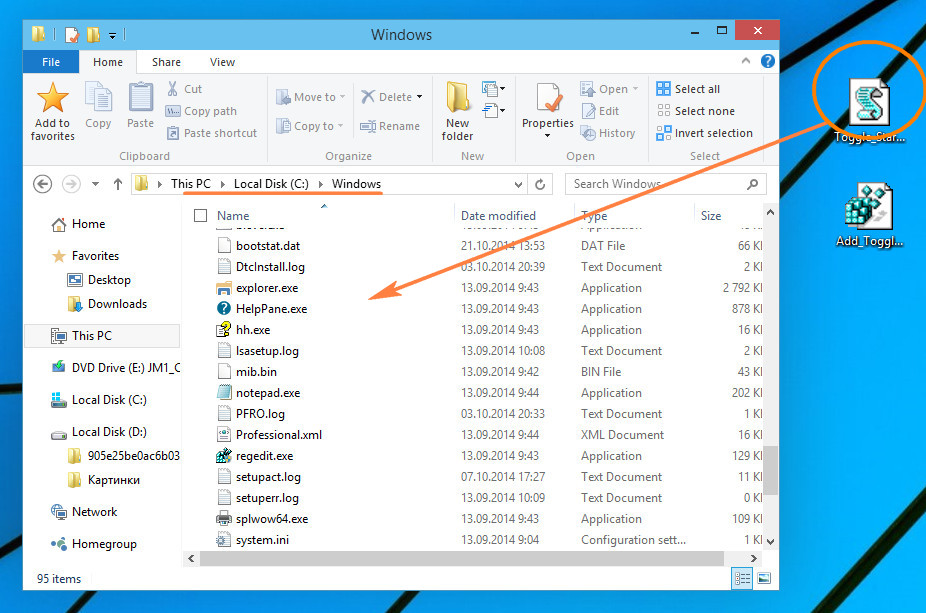Switch to Details view icon in status bar
This screenshot has width=926, height=613.
pyautogui.click(x=742, y=578)
